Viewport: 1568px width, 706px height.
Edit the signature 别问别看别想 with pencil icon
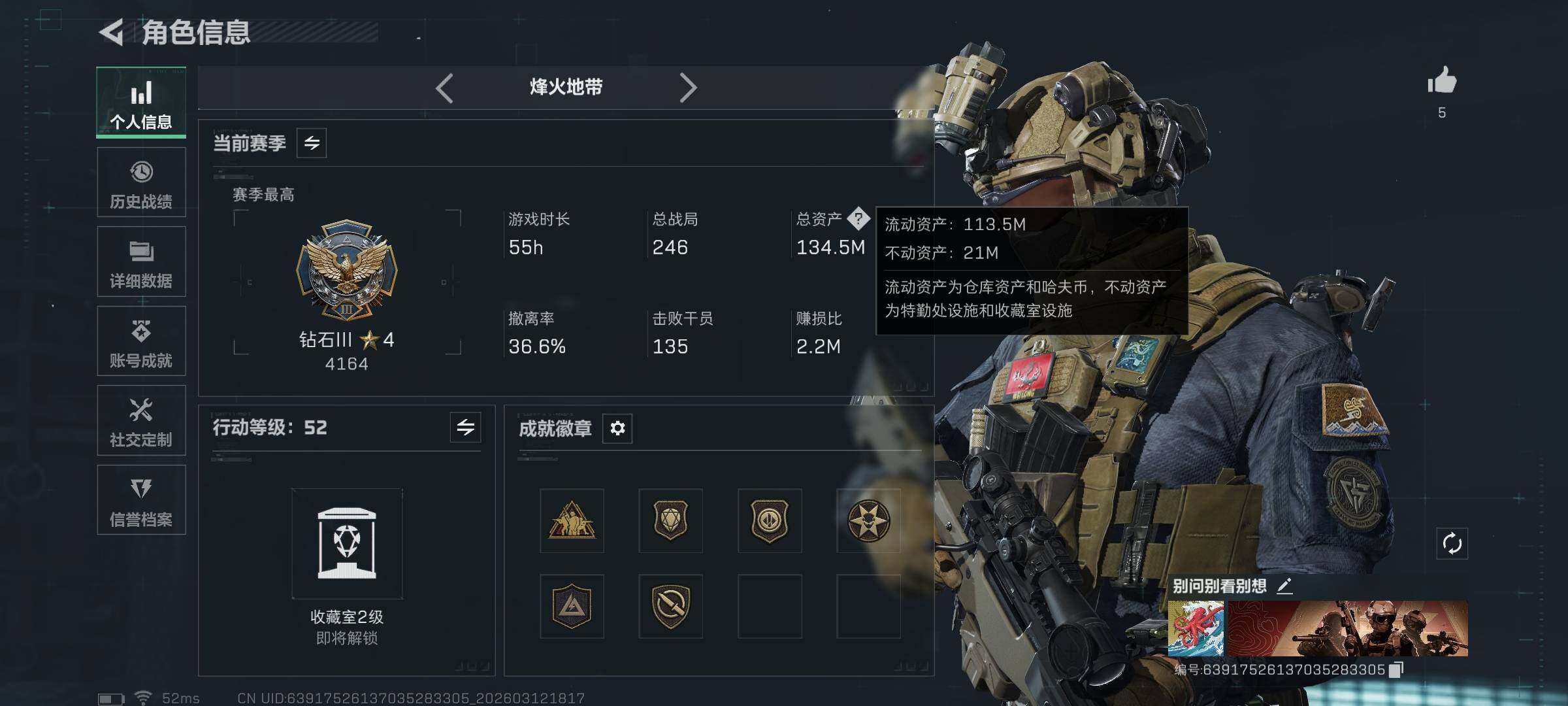pyautogui.click(x=1284, y=586)
